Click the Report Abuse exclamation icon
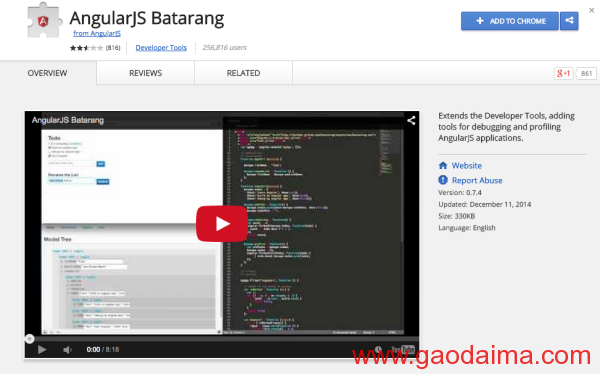 [x=443, y=180]
